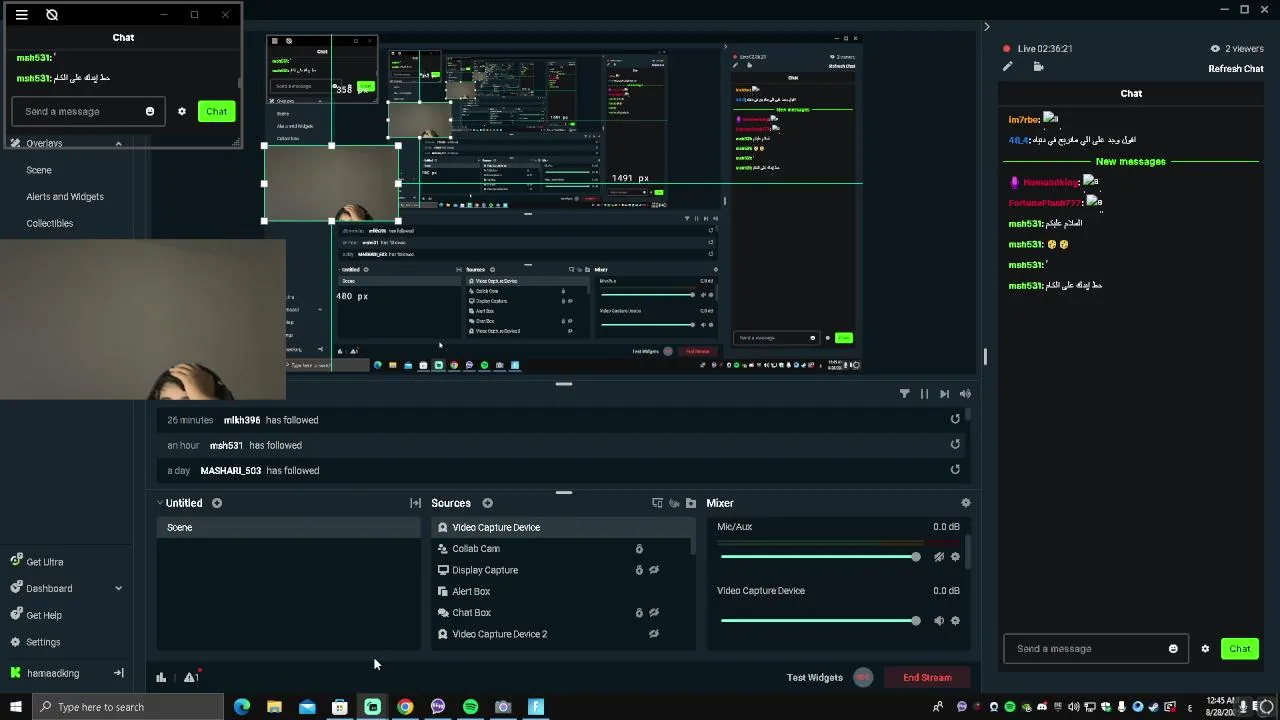Show the Chat Box source

coord(654,613)
